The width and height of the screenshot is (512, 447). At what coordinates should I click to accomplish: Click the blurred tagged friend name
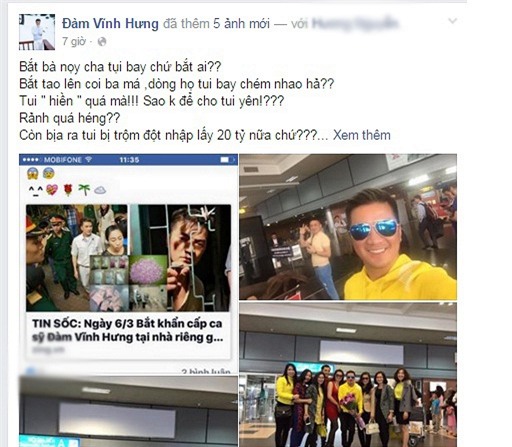(x=355, y=24)
